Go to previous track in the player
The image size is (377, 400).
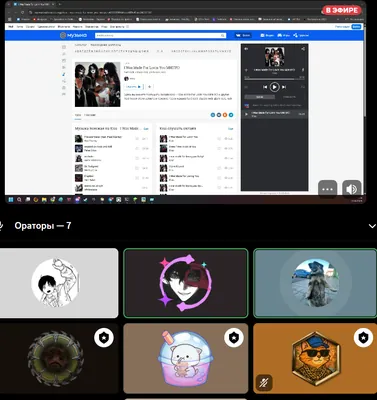click(x=265, y=87)
